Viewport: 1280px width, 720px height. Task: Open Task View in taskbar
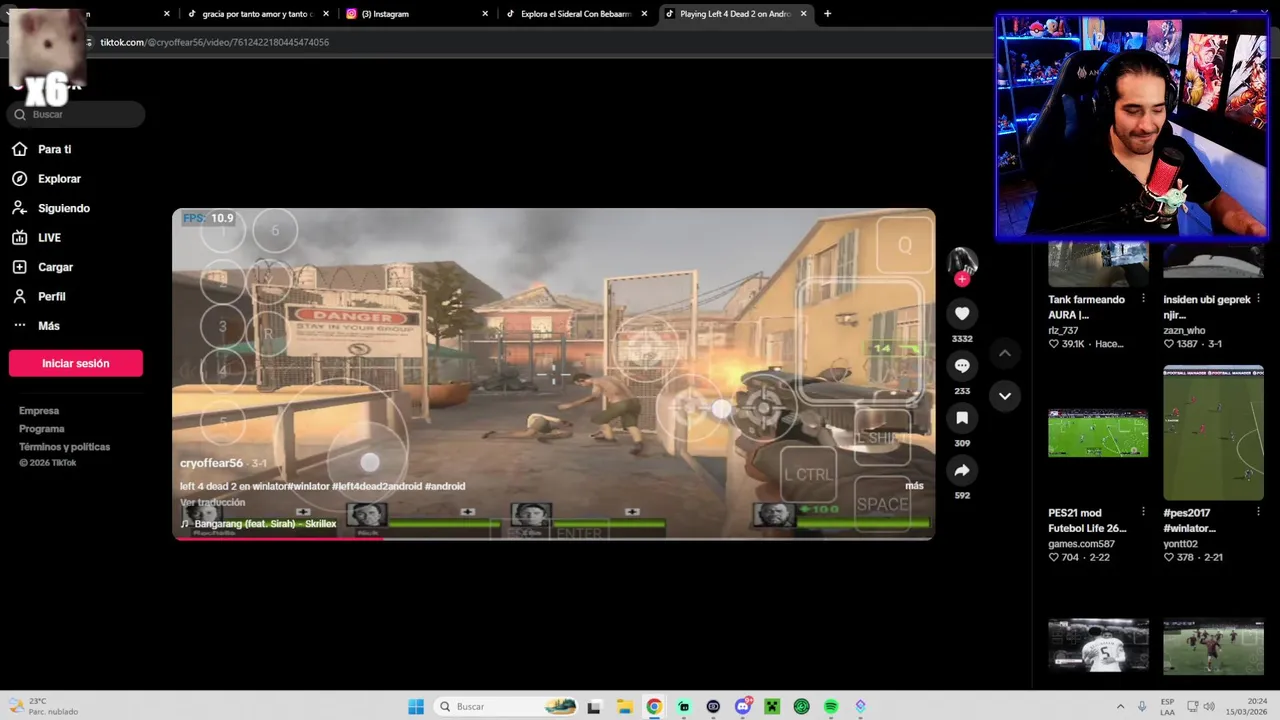594,706
